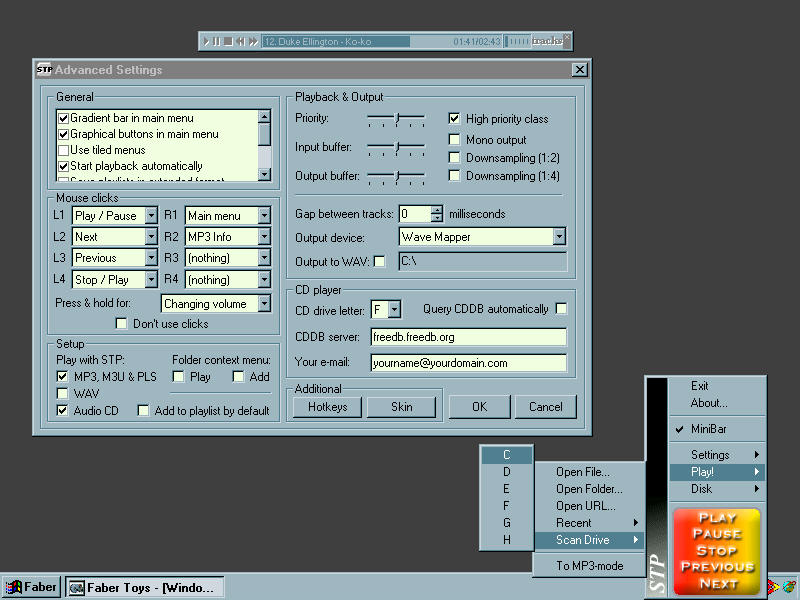The height and width of the screenshot is (600, 800).
Task: Click the Hotkeys button
Action: pyautogui.click(x=326, y=407)
